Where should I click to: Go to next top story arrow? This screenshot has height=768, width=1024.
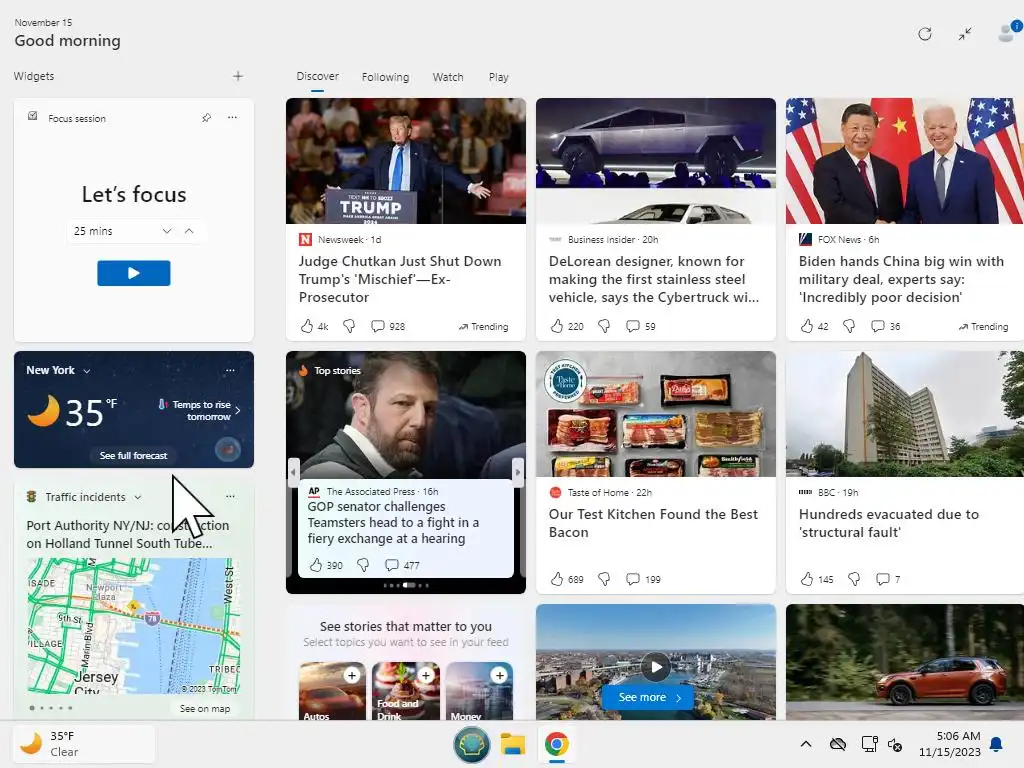pos(518,470)
